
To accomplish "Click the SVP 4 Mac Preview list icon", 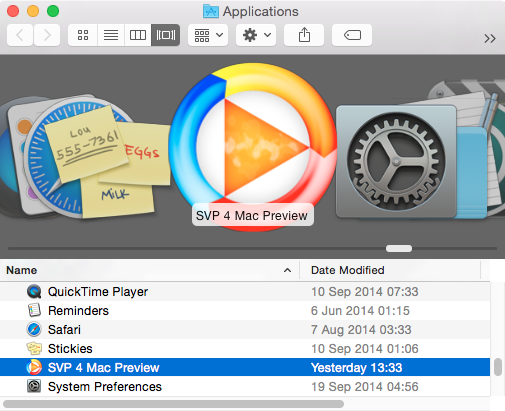I will (x=34, y=367).
